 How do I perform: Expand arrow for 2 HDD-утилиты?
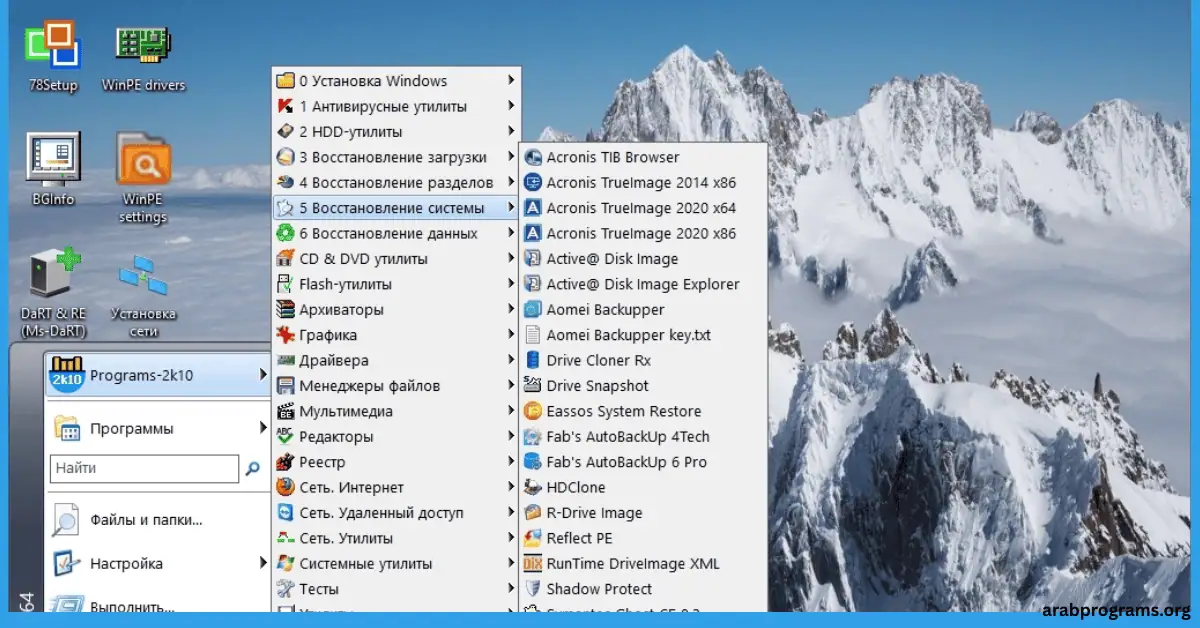click(x=512, y=131)
